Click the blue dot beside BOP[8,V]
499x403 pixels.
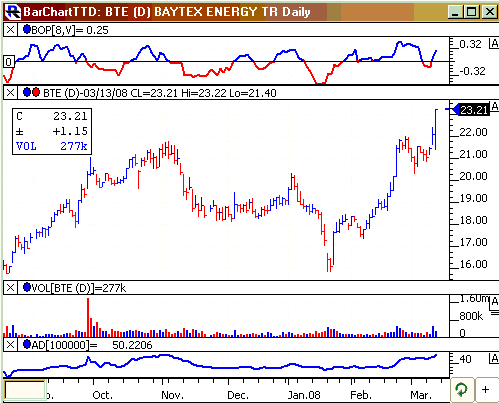click(x=27, y=30)
